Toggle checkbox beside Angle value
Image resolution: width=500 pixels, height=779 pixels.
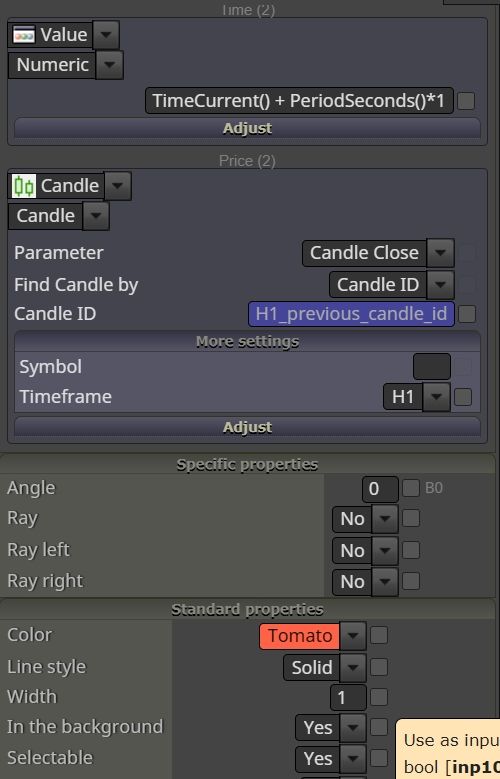coord(411,488)
